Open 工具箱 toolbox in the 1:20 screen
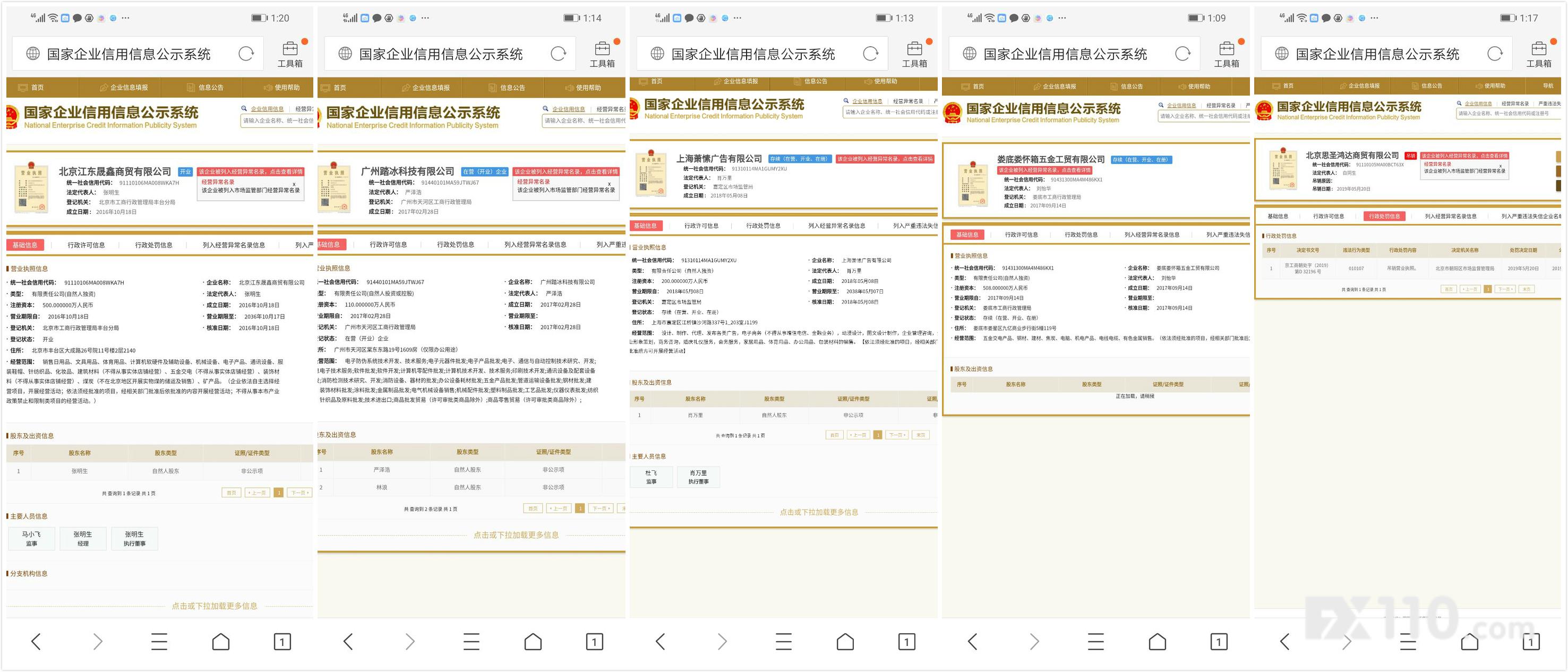Image resolution: width=1568 pixels, height=672 pixels. [290, 54]
